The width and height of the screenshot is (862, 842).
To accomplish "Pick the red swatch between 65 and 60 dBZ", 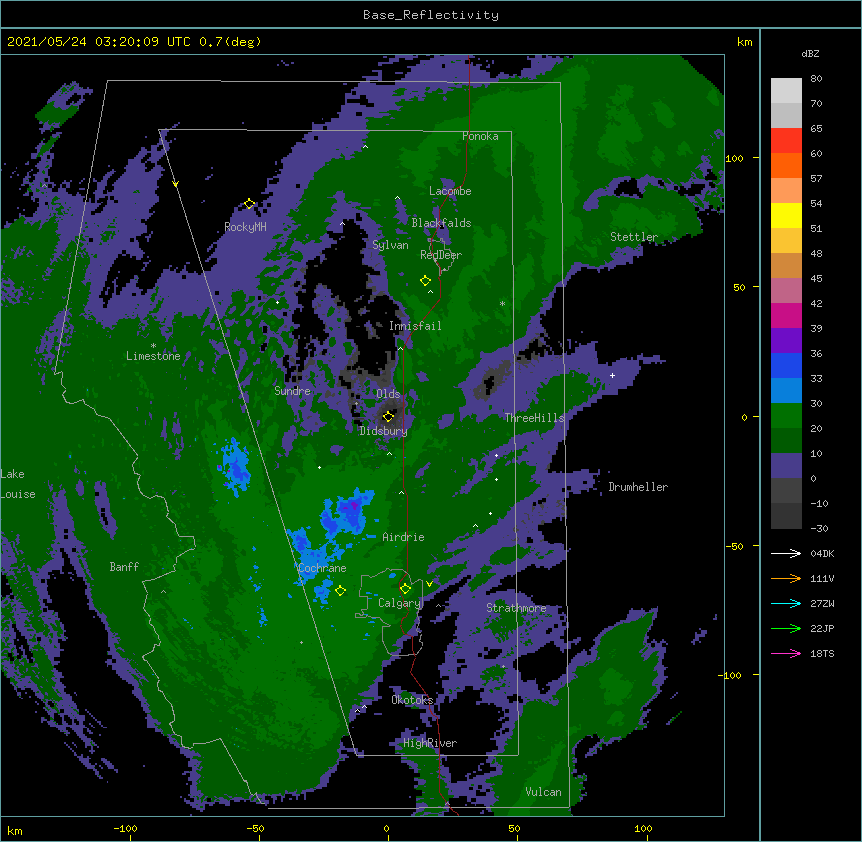I will (x=786, y=141).
